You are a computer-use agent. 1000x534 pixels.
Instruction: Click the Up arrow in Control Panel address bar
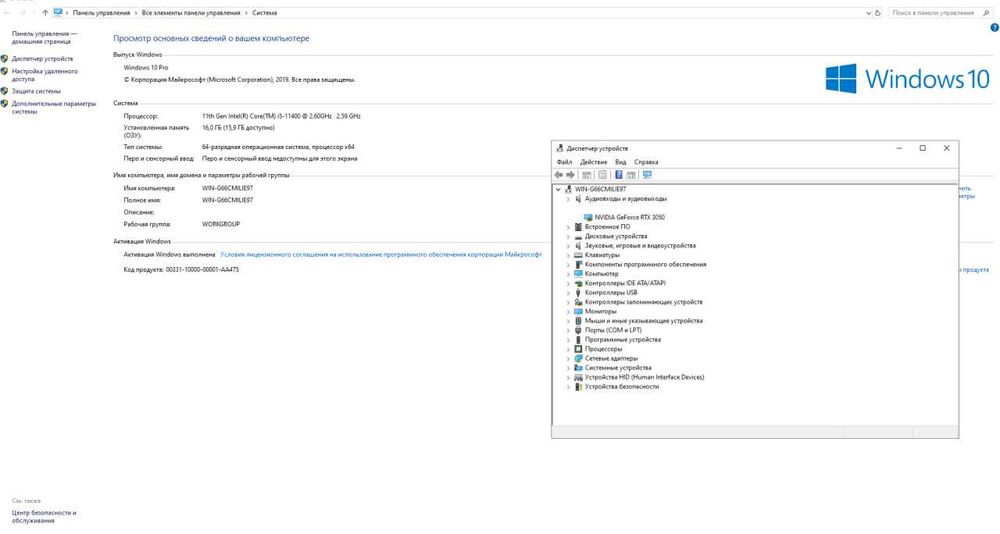pos(45,13)
